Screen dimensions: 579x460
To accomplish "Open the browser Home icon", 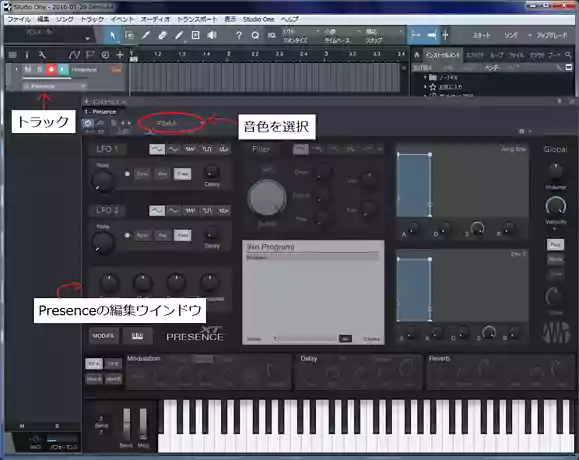I will click(417, 55).
